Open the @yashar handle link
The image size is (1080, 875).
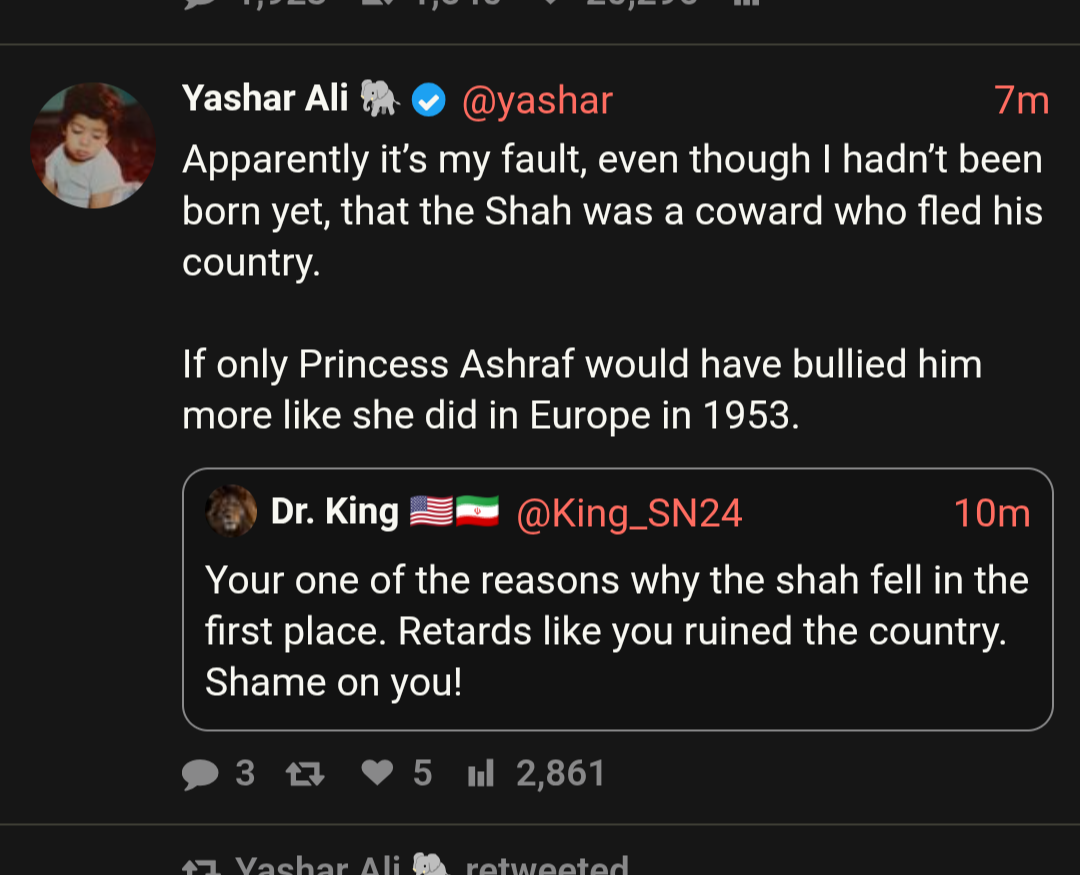[x=537, y=100]
